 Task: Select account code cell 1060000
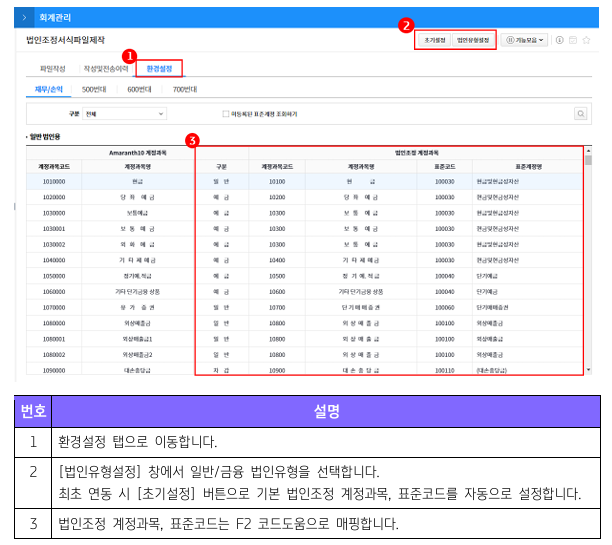coord(54,292)
